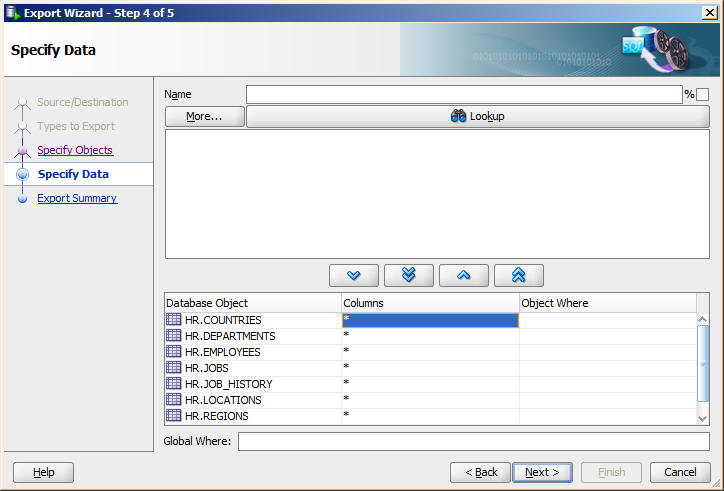Click the move all up double-chevron button
The width and height of the screenshot is (724, 491).
(519, 276)
